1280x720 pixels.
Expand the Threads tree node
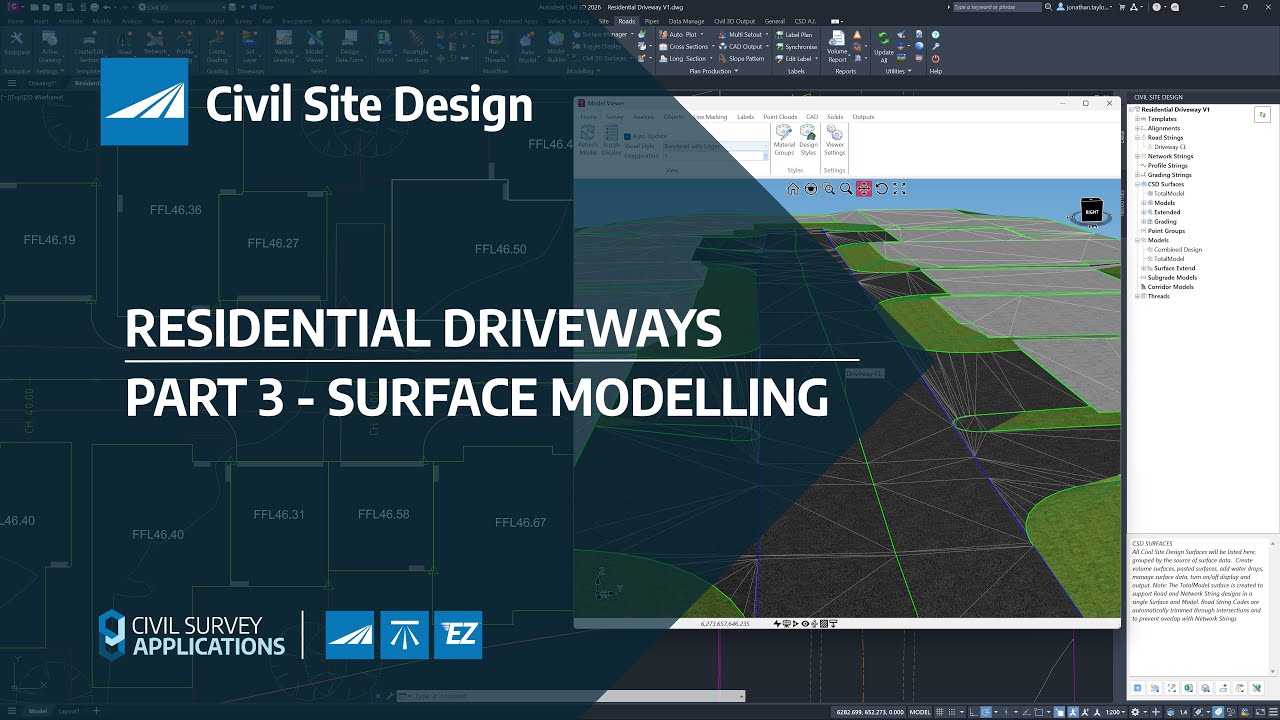tap(1137, 296)
